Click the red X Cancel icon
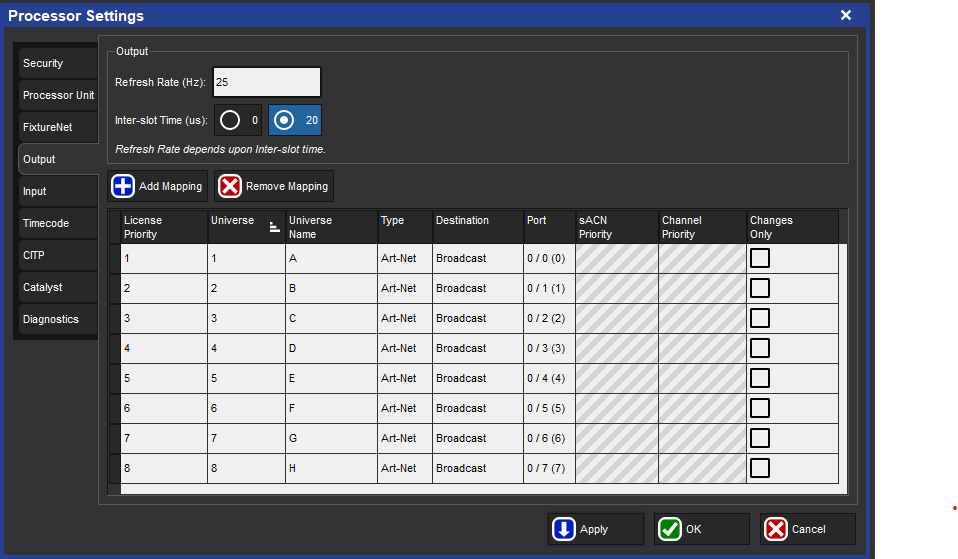 click(776, 529)
